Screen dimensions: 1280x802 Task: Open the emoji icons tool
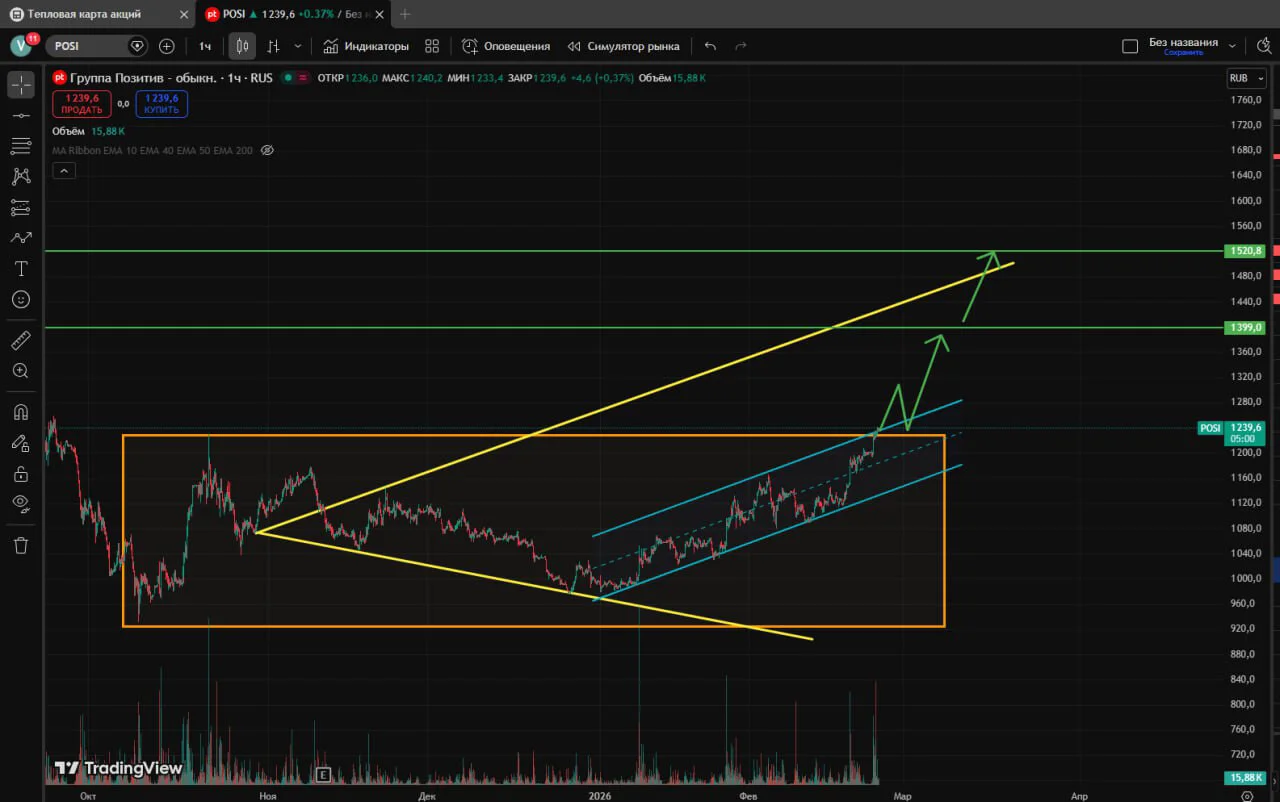click(x=21, y=300)
